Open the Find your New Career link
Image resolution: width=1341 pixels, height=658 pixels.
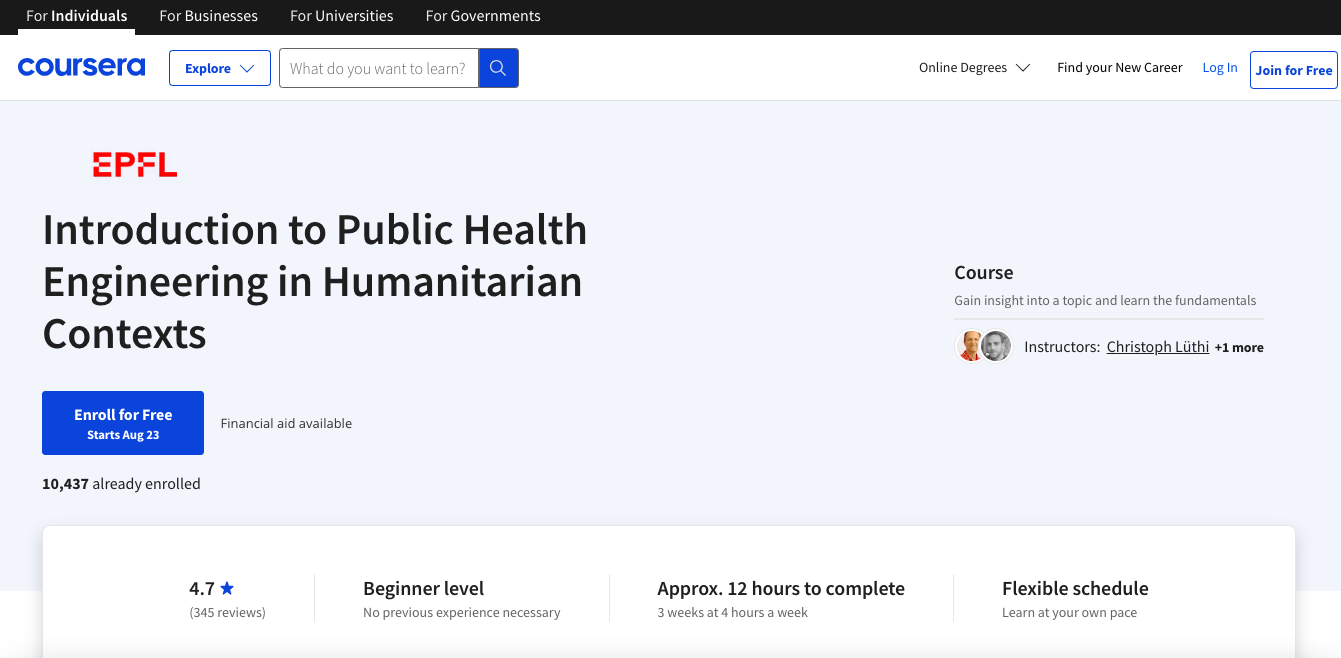click(1120, 68)
